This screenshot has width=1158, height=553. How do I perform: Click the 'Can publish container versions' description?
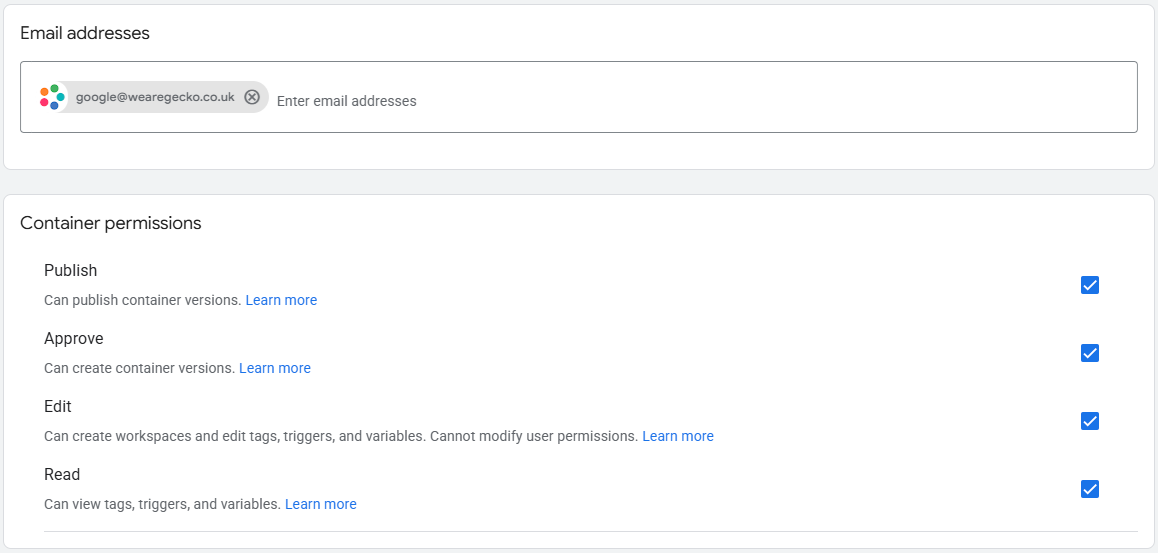tap(143, 300)
